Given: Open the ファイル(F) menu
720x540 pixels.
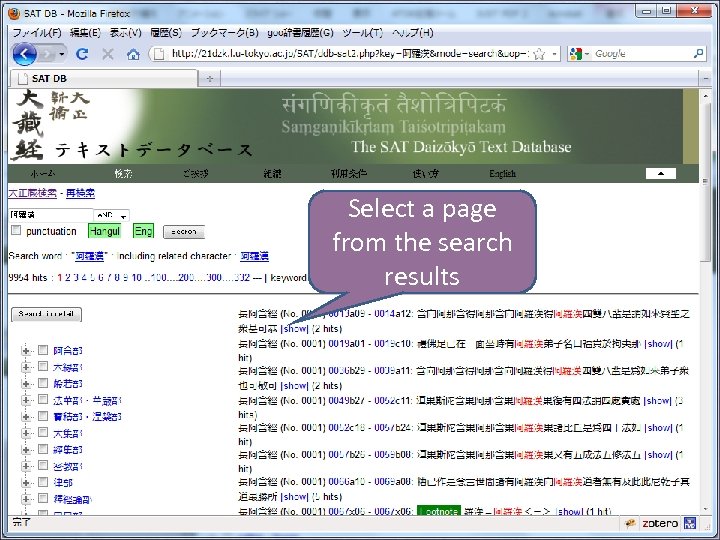Looking at the screenshot, I should (x=37, y=33).
